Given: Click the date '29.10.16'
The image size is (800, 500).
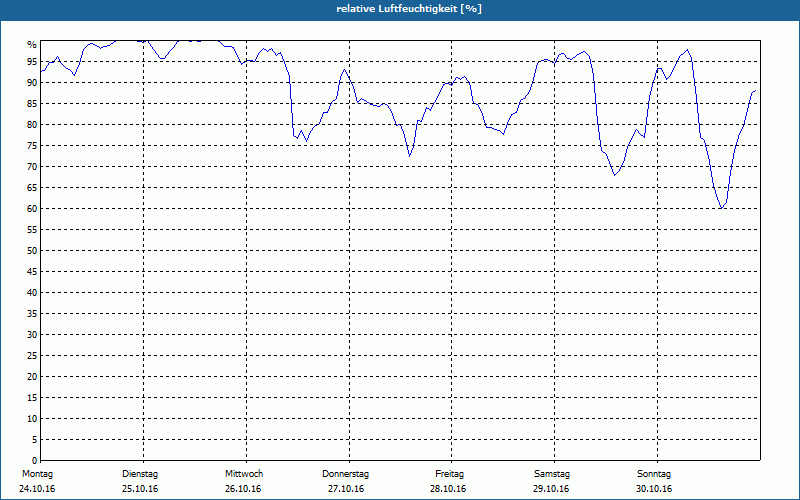Looking at the screenshot, I should [551, 489].
